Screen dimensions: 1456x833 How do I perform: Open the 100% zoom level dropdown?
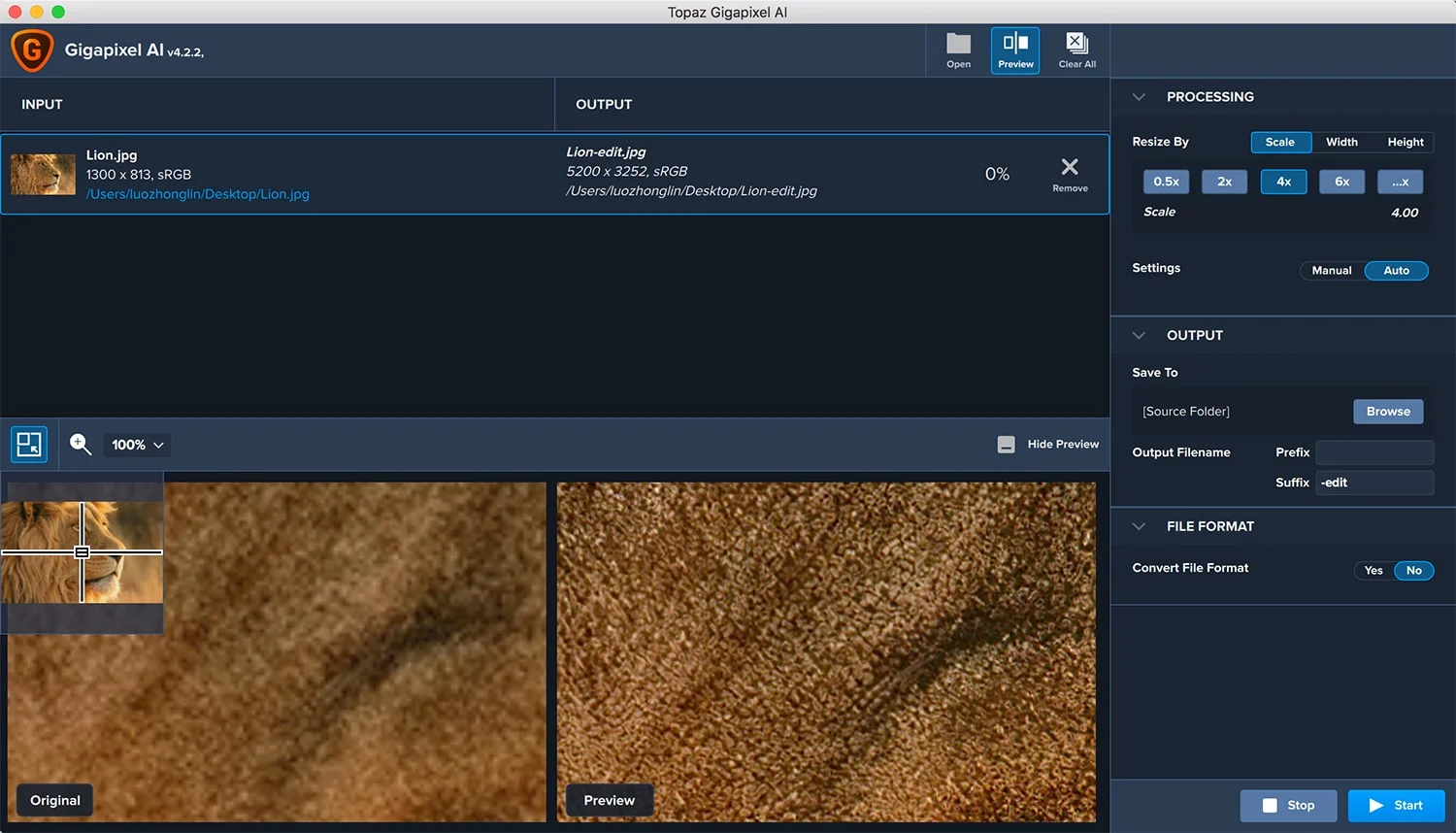click(138, 445)
